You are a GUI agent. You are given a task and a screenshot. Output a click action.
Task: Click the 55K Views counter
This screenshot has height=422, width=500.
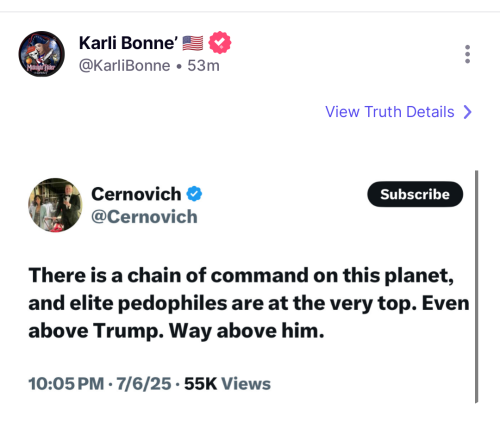(x=227, y=384)
